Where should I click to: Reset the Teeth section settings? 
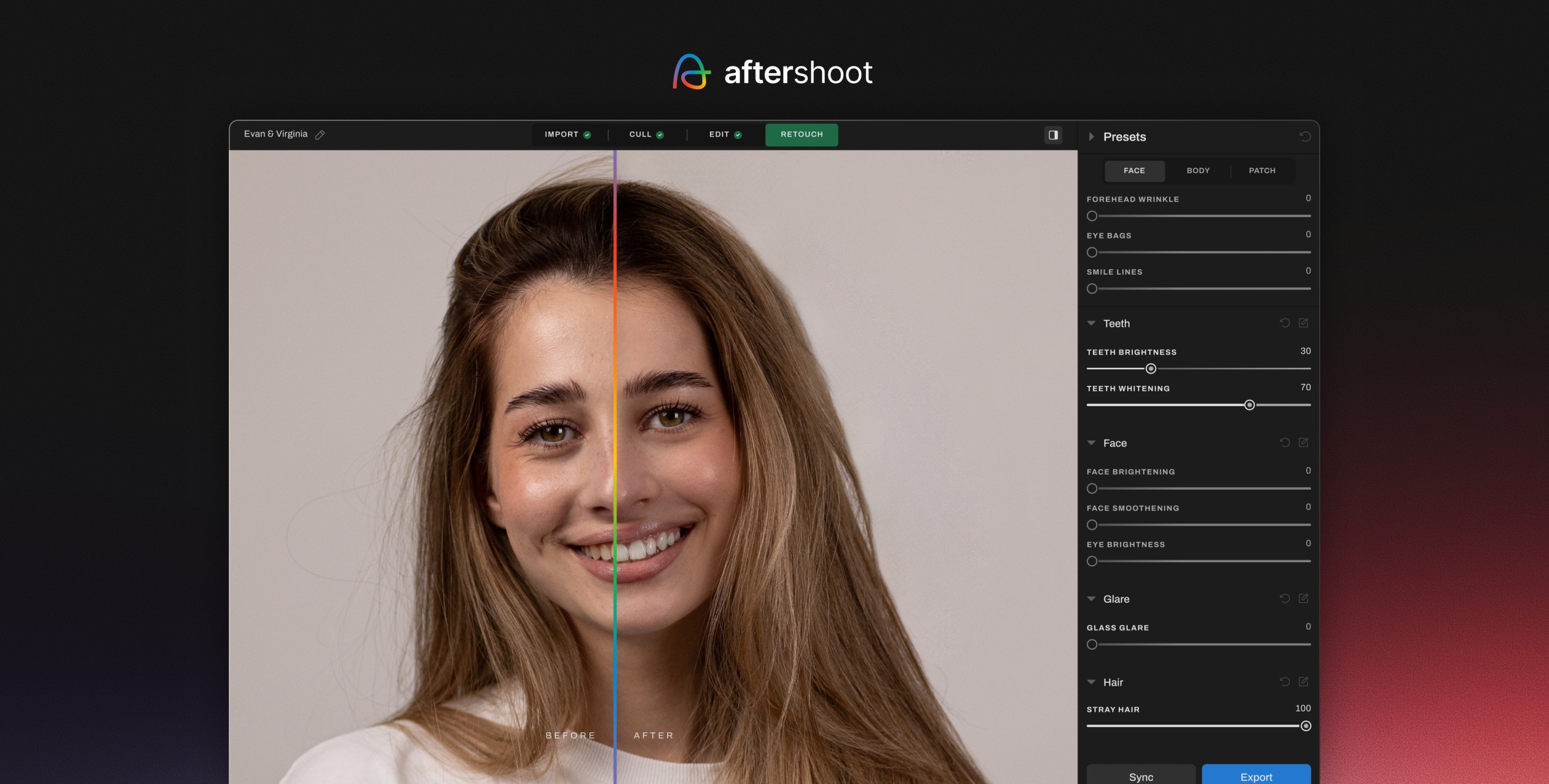coord(1284,323)
